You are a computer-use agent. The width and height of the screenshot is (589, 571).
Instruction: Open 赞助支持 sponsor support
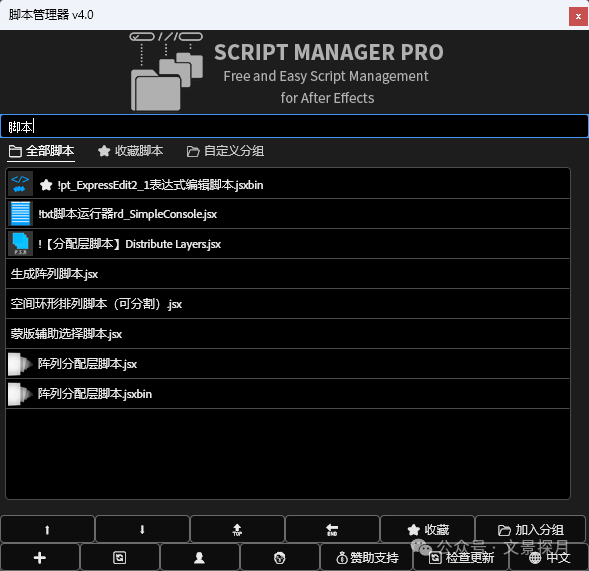click(367, 557)
